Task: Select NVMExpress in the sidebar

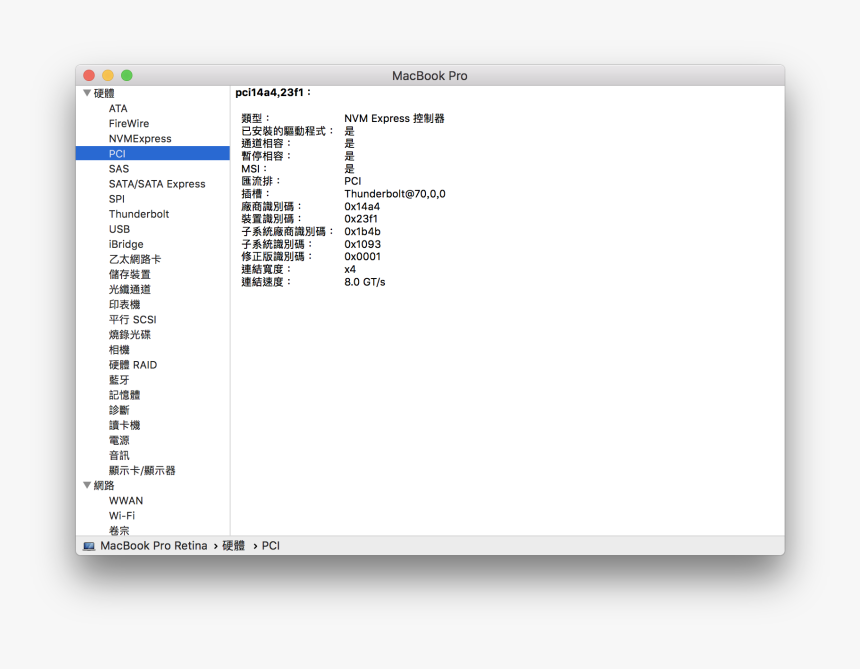Action: point(140,139)
